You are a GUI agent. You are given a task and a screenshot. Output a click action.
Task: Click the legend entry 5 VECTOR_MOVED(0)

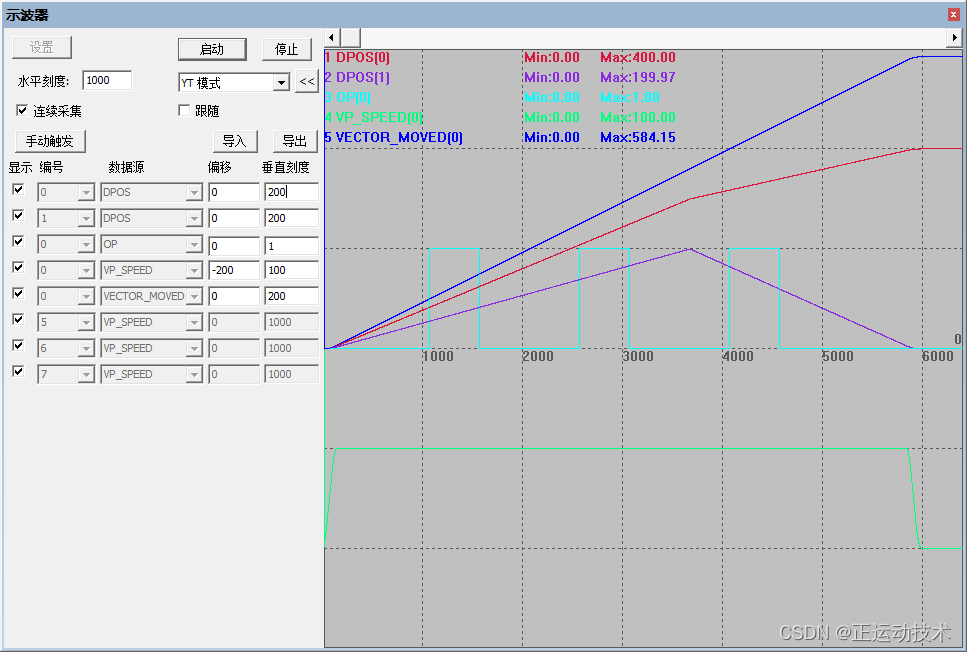pyautogui.click(x=393, y=137)
